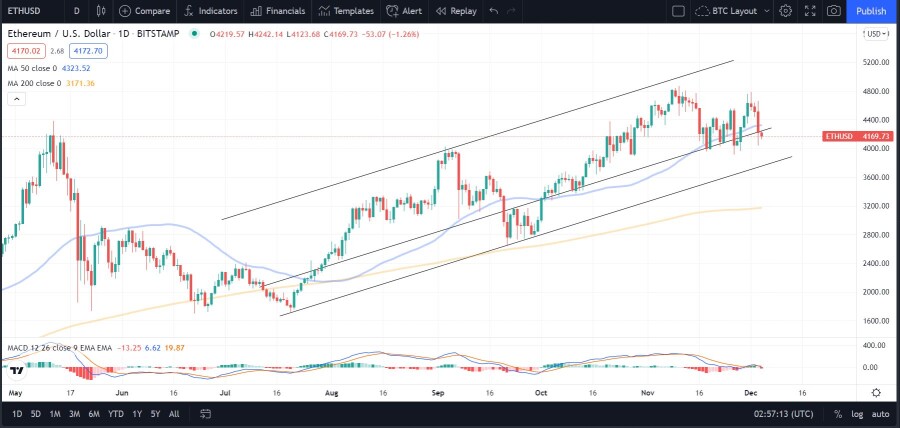This screenshot has width=900, height=428.
Task: Open the candlestick chart style selector
Action: point(101,11)
